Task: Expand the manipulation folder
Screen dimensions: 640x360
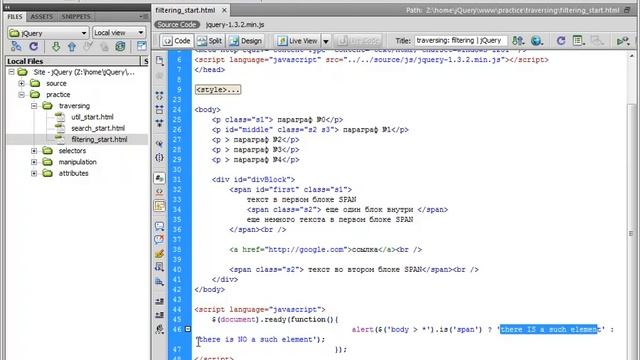Action: pos(34,162)
